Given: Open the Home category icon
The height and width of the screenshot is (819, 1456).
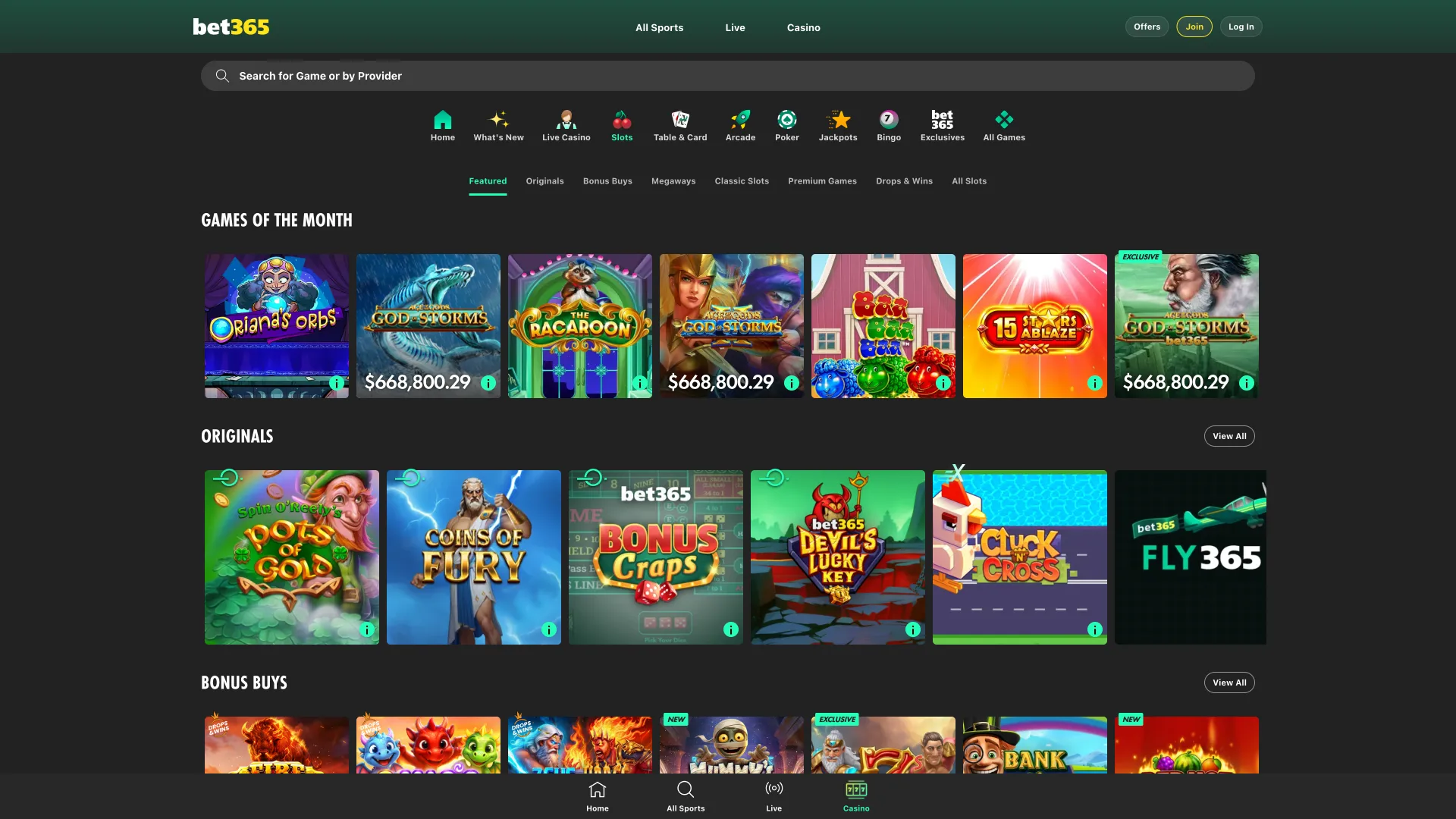Looking at the screenshot, I should 443,120.
